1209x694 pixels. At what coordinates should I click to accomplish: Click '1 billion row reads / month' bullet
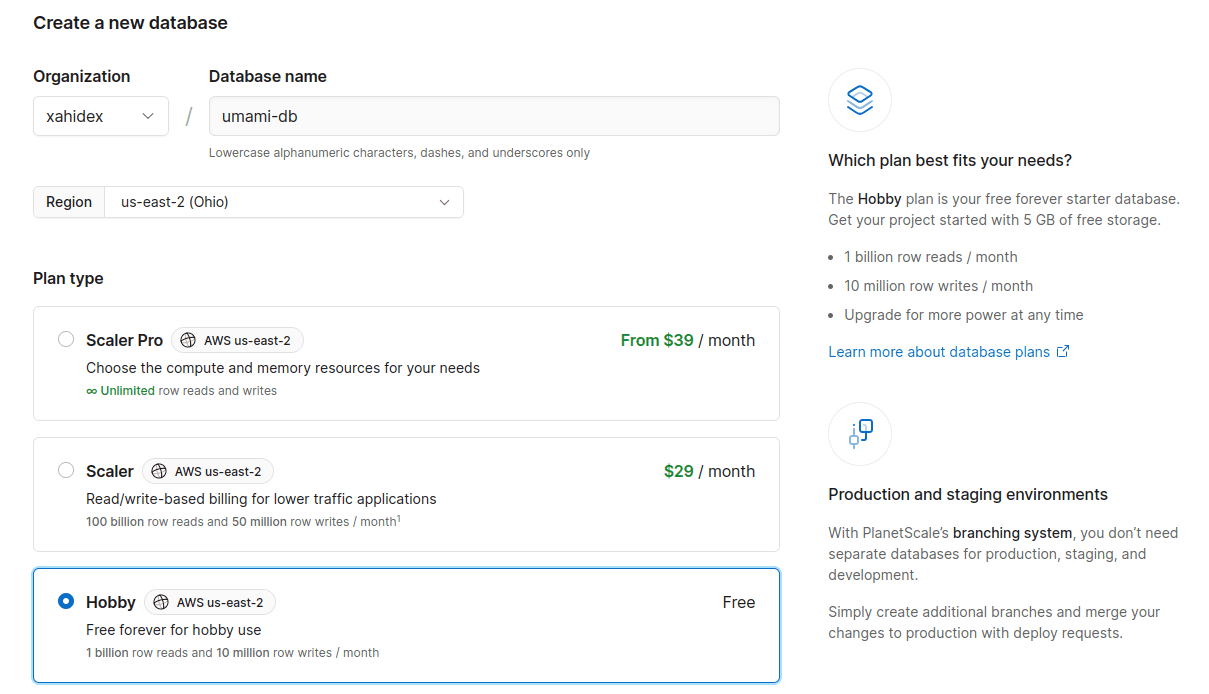click(x=930, y=257)
